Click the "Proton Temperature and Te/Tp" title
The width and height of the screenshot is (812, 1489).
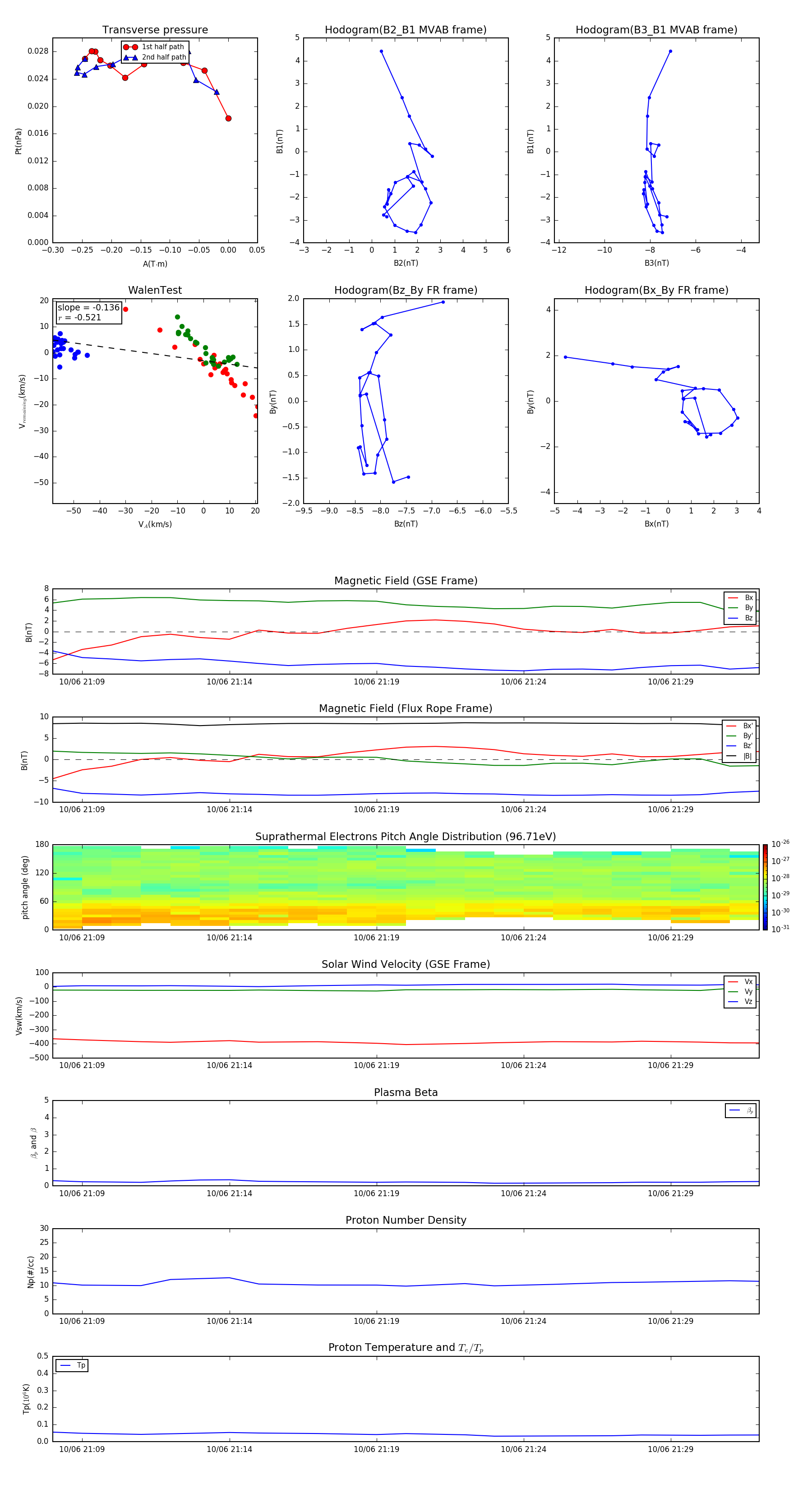click(x=406, y=1348)
